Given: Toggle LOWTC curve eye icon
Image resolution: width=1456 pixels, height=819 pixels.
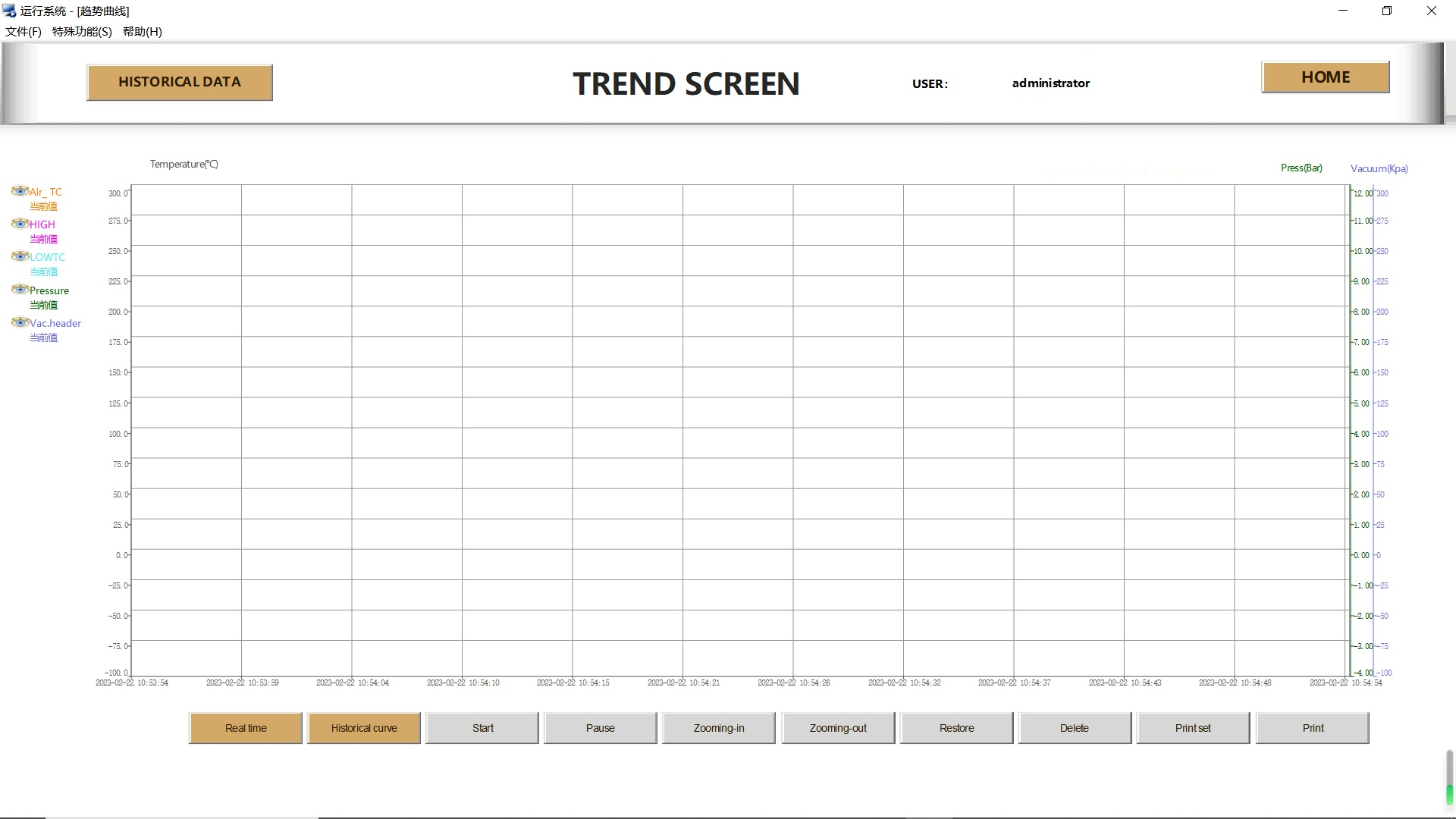Looking at the screenshot, I should coord(20,256).
